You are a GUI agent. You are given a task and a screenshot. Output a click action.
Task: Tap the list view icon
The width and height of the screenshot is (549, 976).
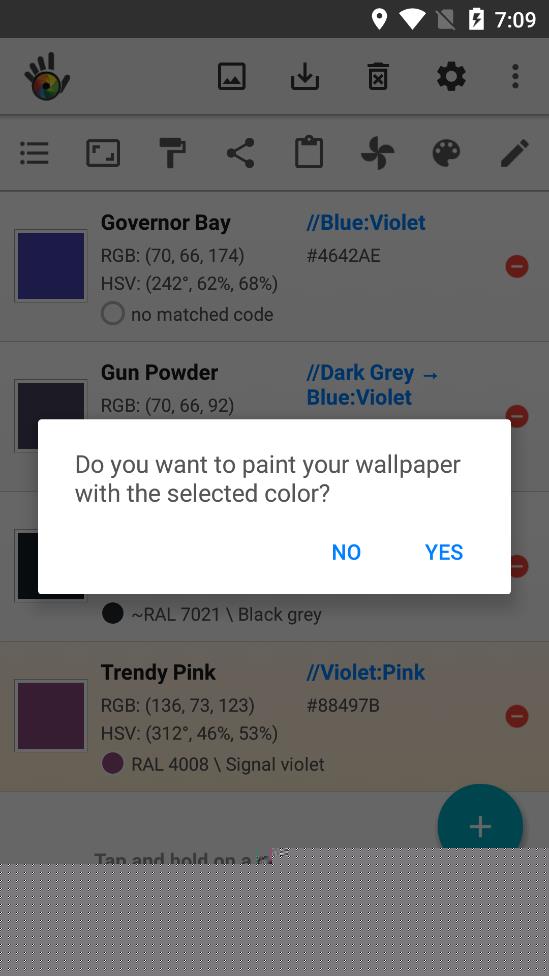34,153
